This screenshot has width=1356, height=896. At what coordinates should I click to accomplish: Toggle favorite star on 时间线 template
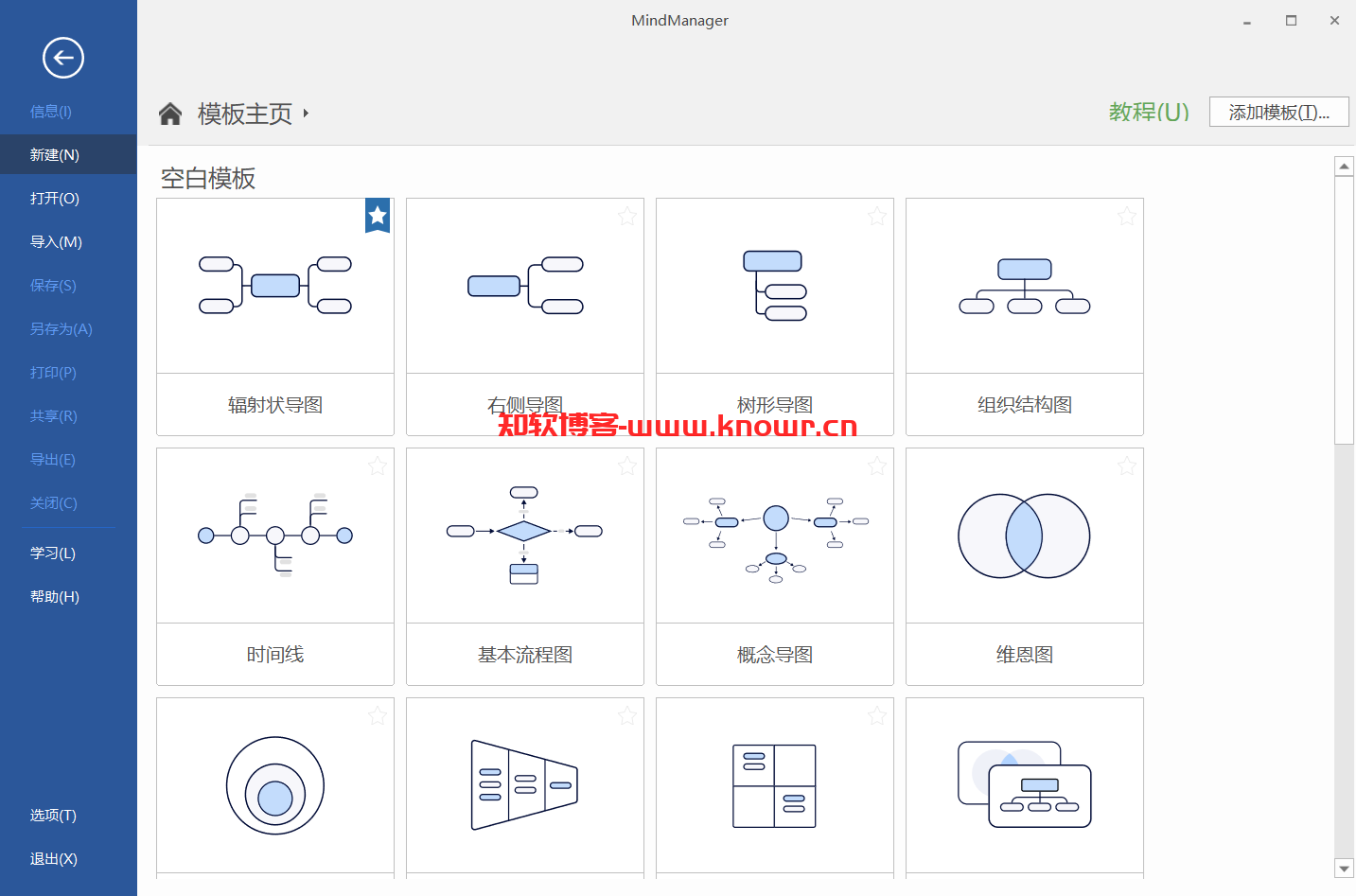point(378,466)
